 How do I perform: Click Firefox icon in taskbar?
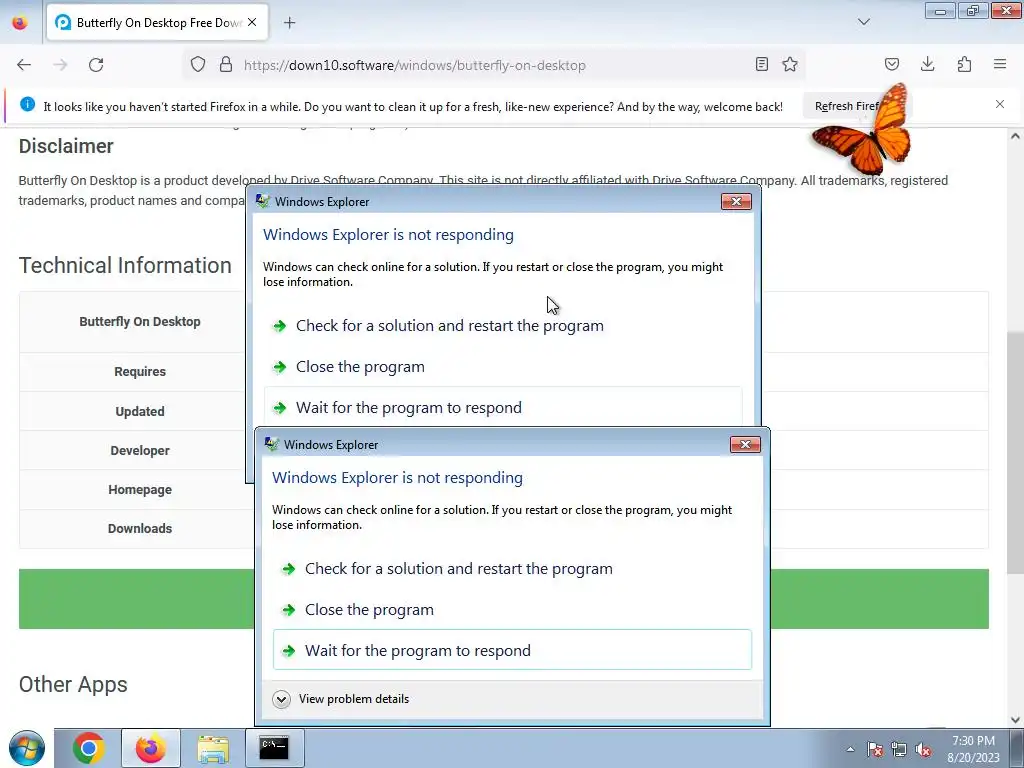pos(151,748)
